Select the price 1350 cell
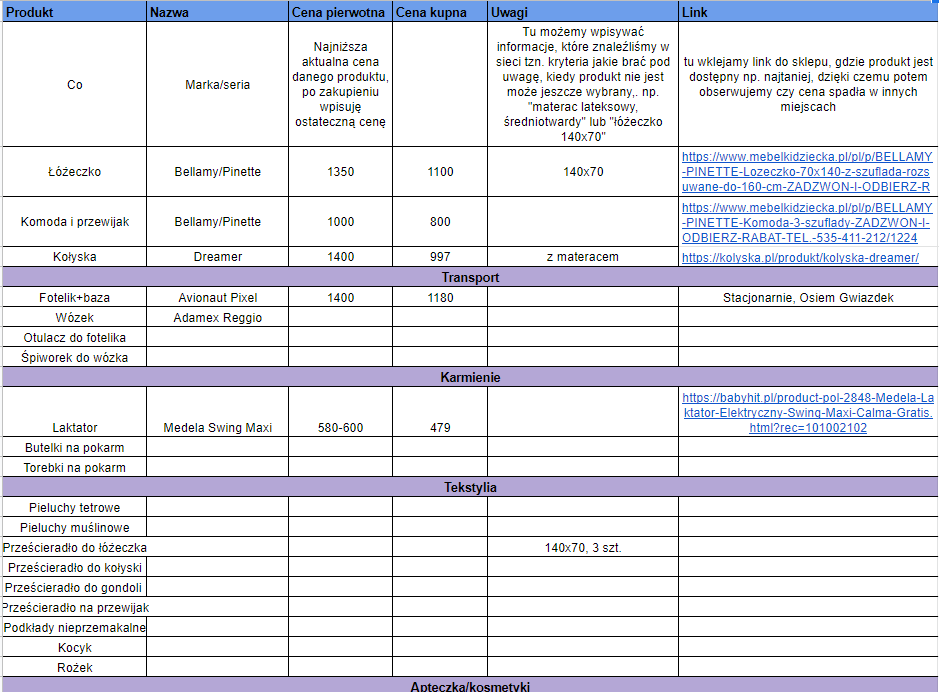 coord(340,172)
